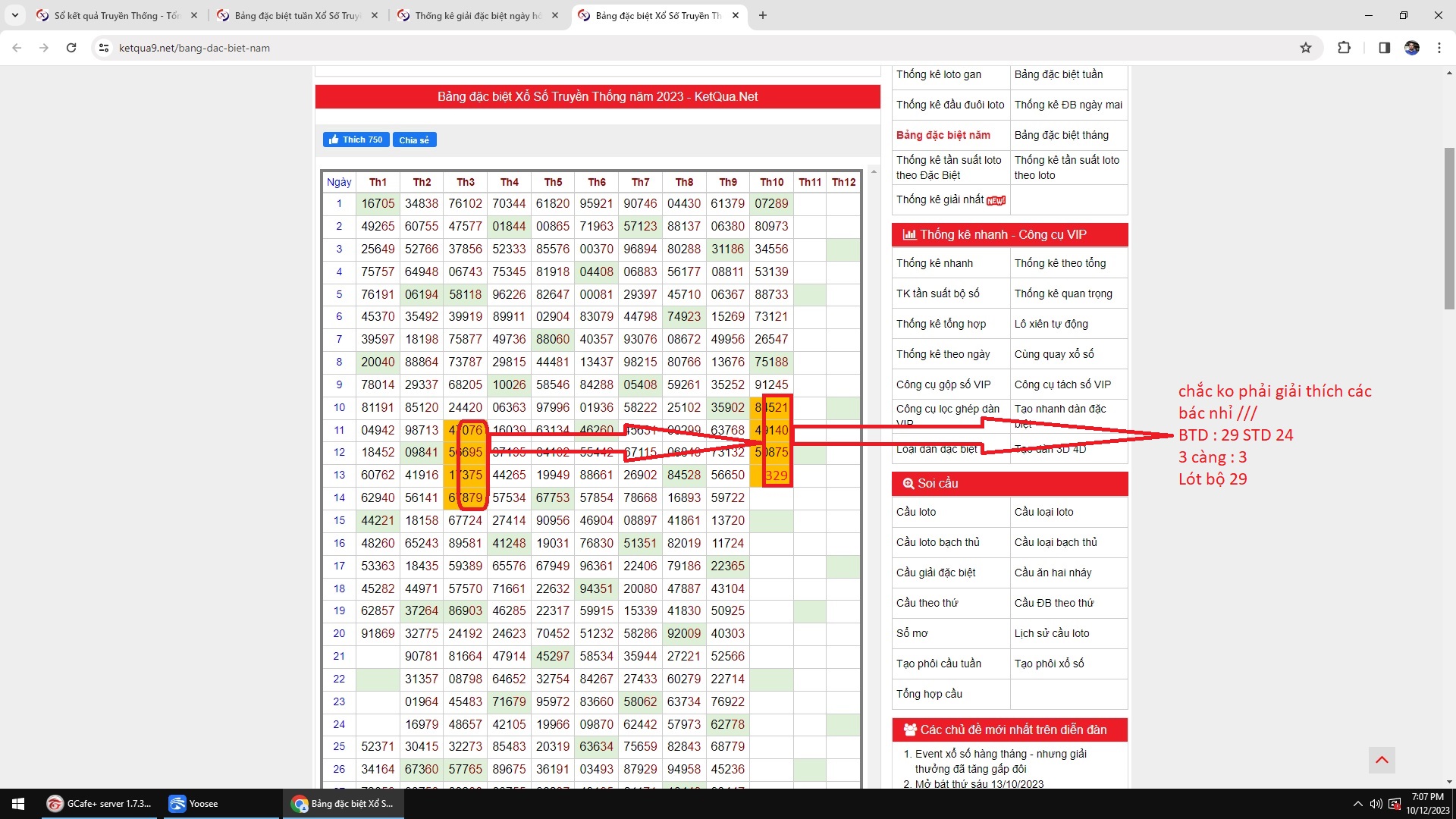Reload the page
Viewport: 1456px width, 819px height.
[71, 48]
